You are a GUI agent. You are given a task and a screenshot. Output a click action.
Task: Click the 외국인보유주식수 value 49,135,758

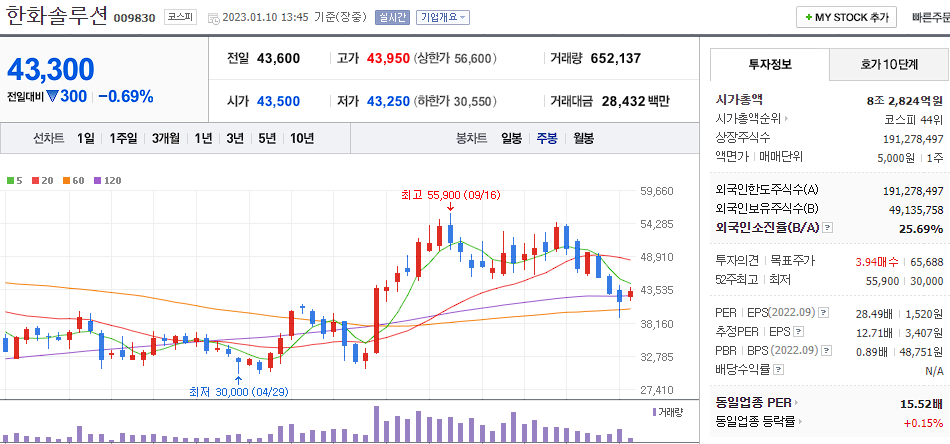914,210
